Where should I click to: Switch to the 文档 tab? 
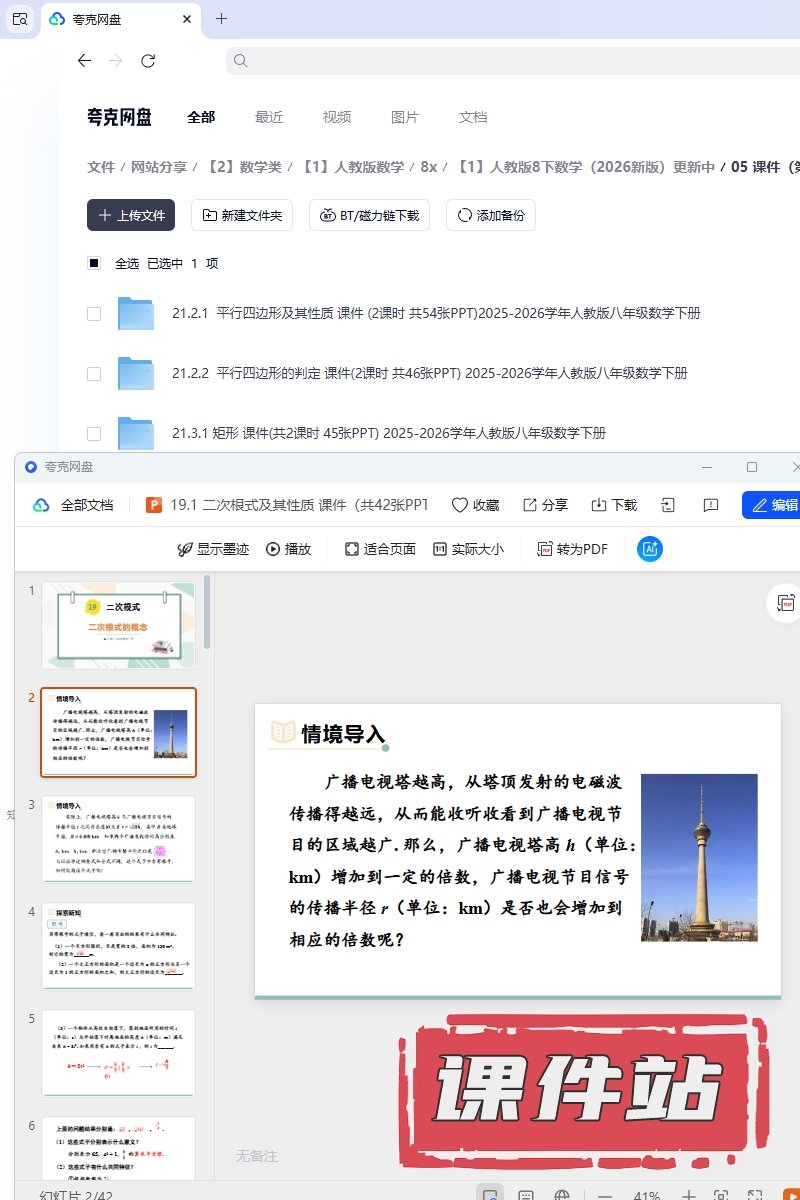tap(473, 117)
